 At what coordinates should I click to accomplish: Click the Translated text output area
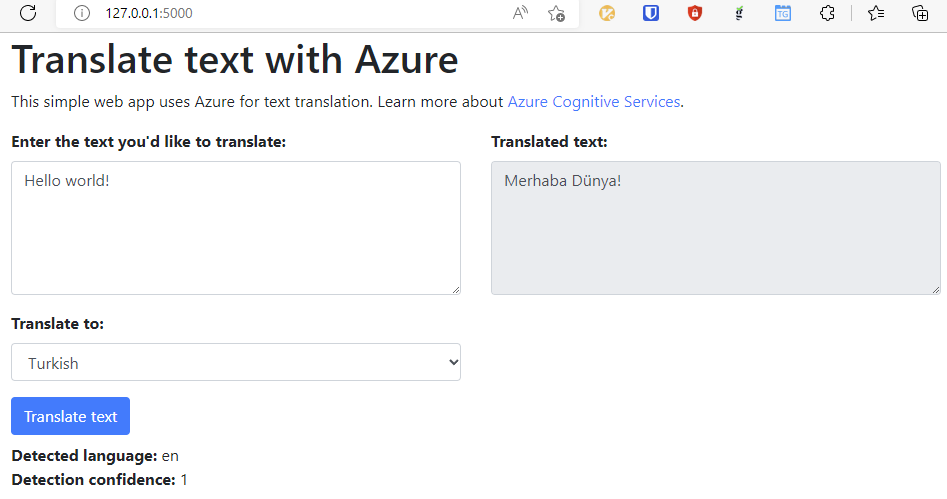pyautogui.click(x=716, y=228)
